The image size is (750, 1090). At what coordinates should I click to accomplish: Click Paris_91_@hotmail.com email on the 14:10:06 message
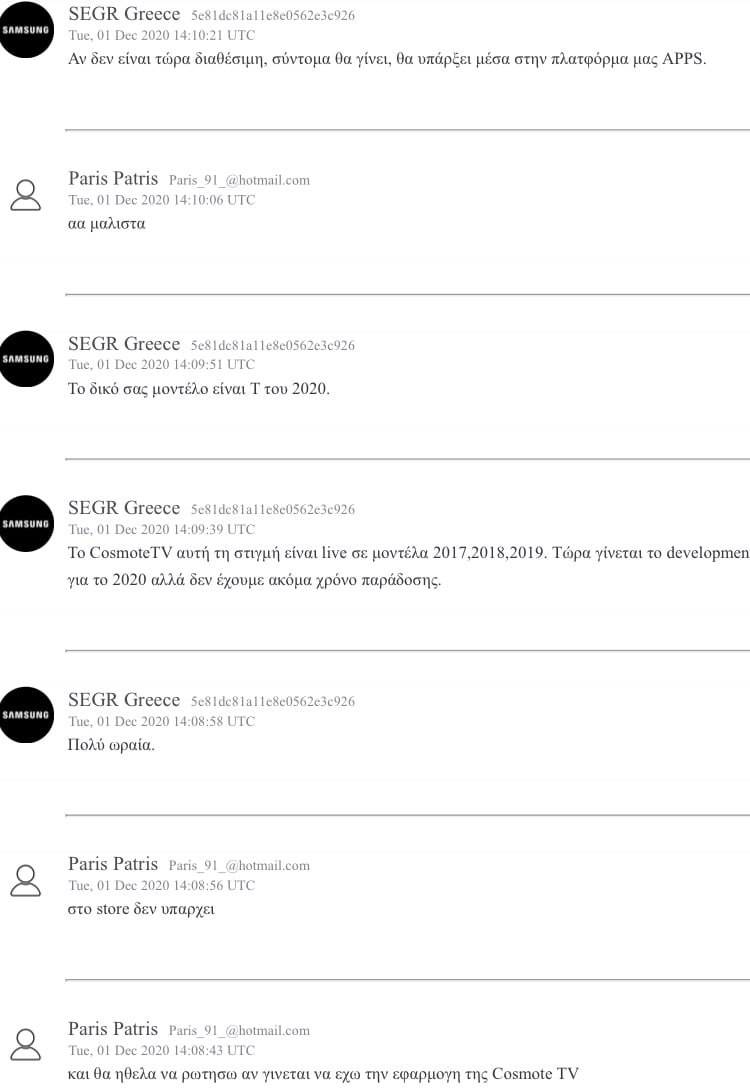tap(239, 181)
